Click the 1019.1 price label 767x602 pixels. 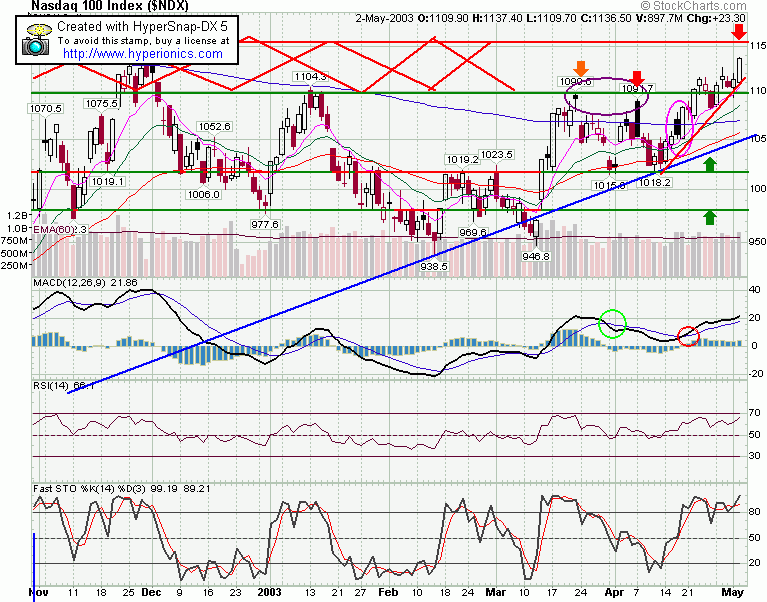point(108,181)
